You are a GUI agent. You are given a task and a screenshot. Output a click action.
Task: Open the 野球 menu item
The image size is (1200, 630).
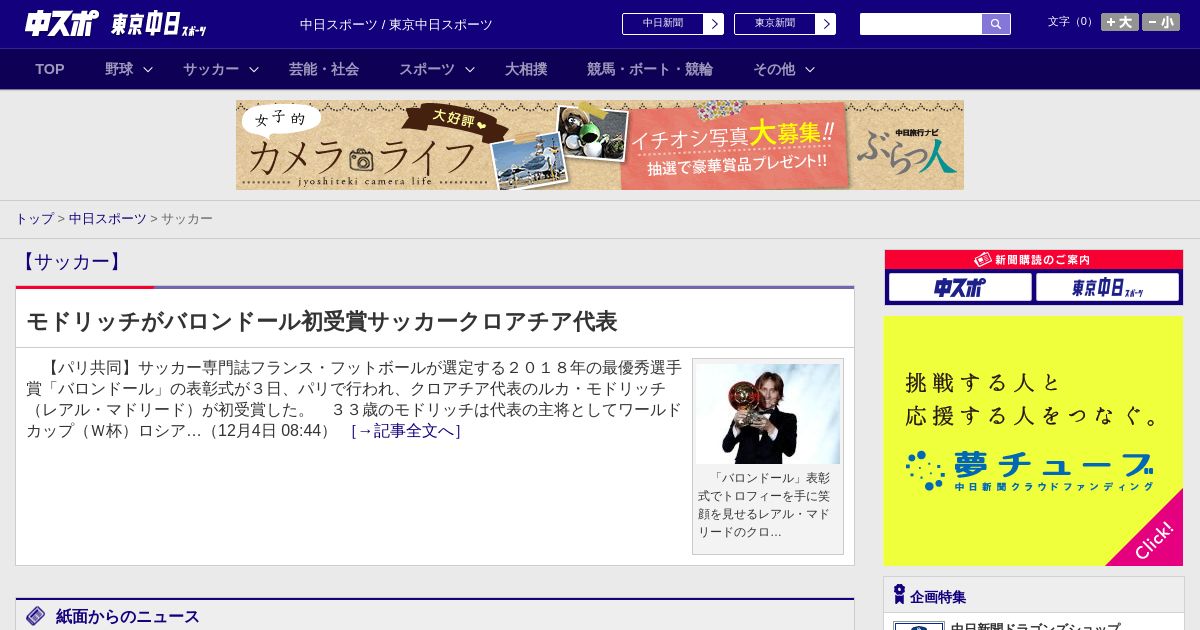pyautogui.click(x=119, y=69)
